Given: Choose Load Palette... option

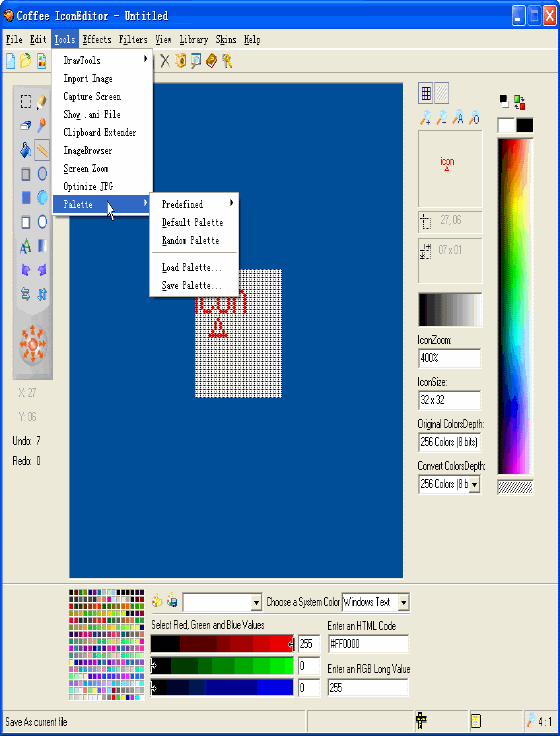Looking at the screenshot, I should pyautogui.click(x=194, y=268).
